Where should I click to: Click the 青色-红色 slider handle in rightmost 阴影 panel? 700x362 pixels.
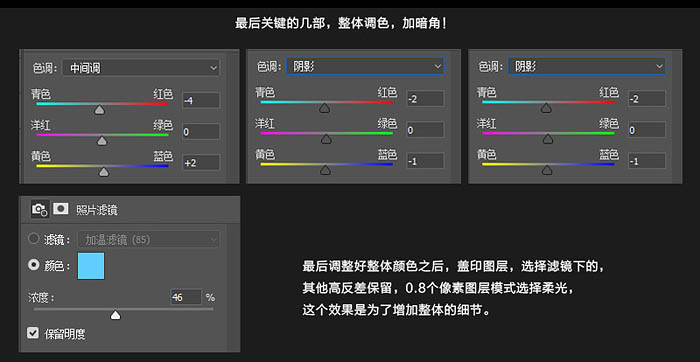[546, 108]
